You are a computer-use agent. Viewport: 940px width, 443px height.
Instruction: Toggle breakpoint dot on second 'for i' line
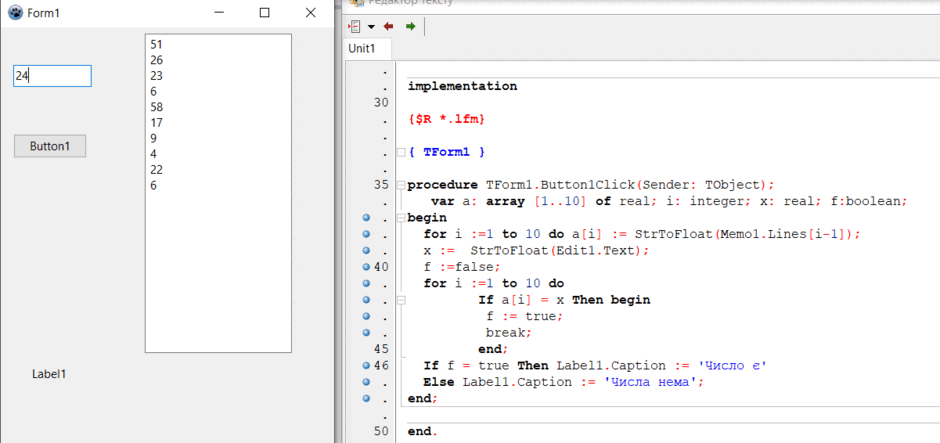[366, 283]
